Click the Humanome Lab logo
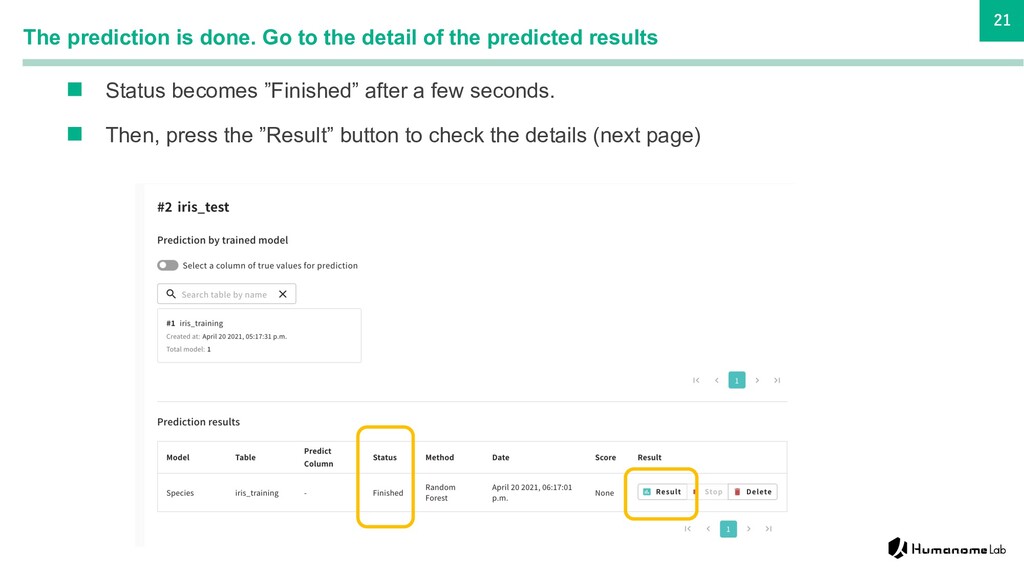The width and height of the screenshot is (1024, 576). [x=946, y=549]
